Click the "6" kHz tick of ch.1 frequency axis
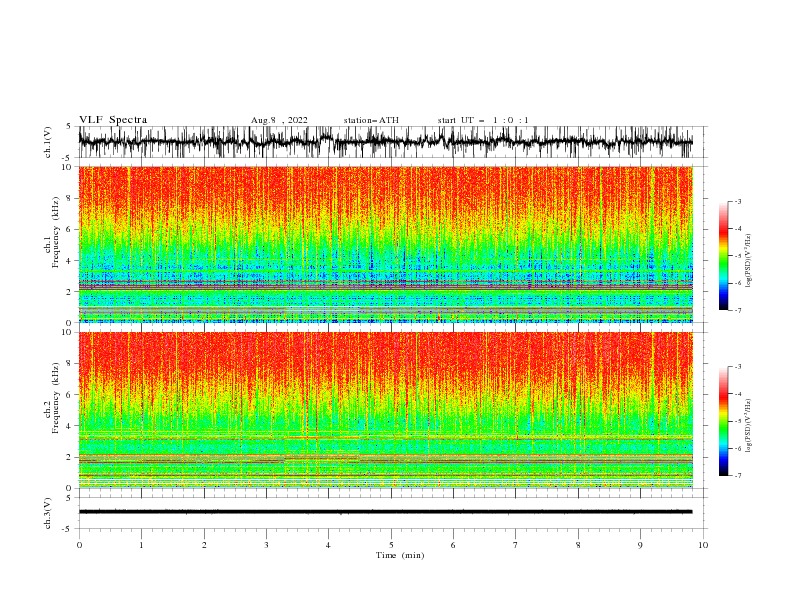This screenshot has height=612, width=792. pos(69,229)
